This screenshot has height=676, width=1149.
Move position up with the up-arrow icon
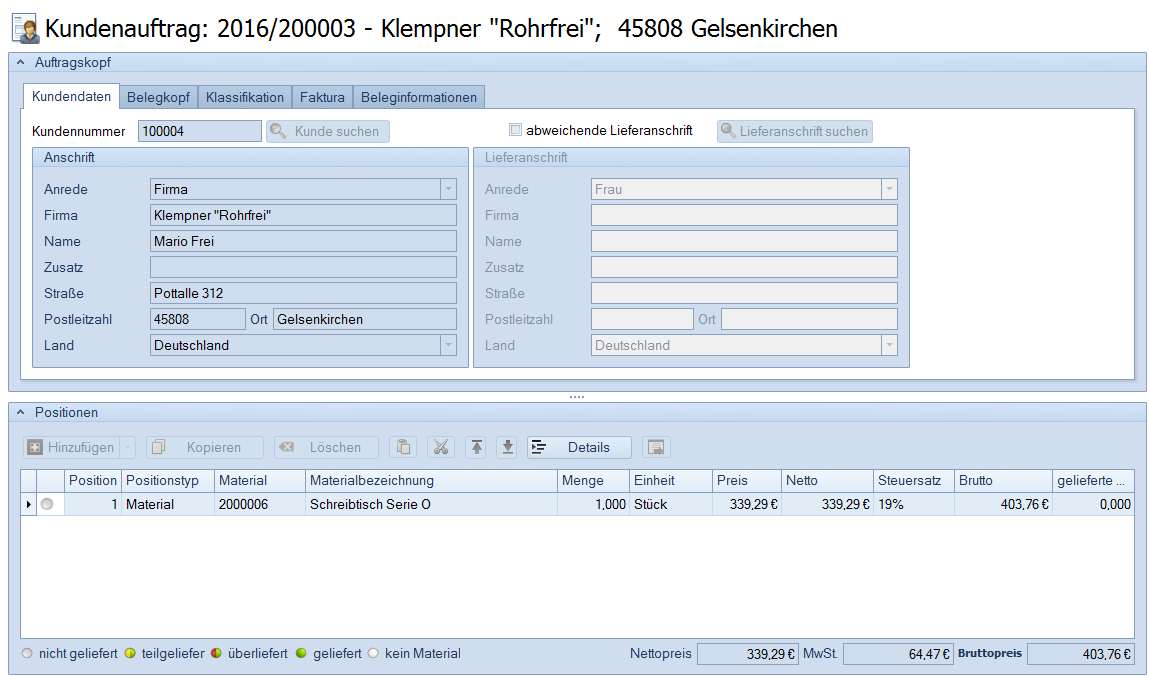(x=477, y=447)
